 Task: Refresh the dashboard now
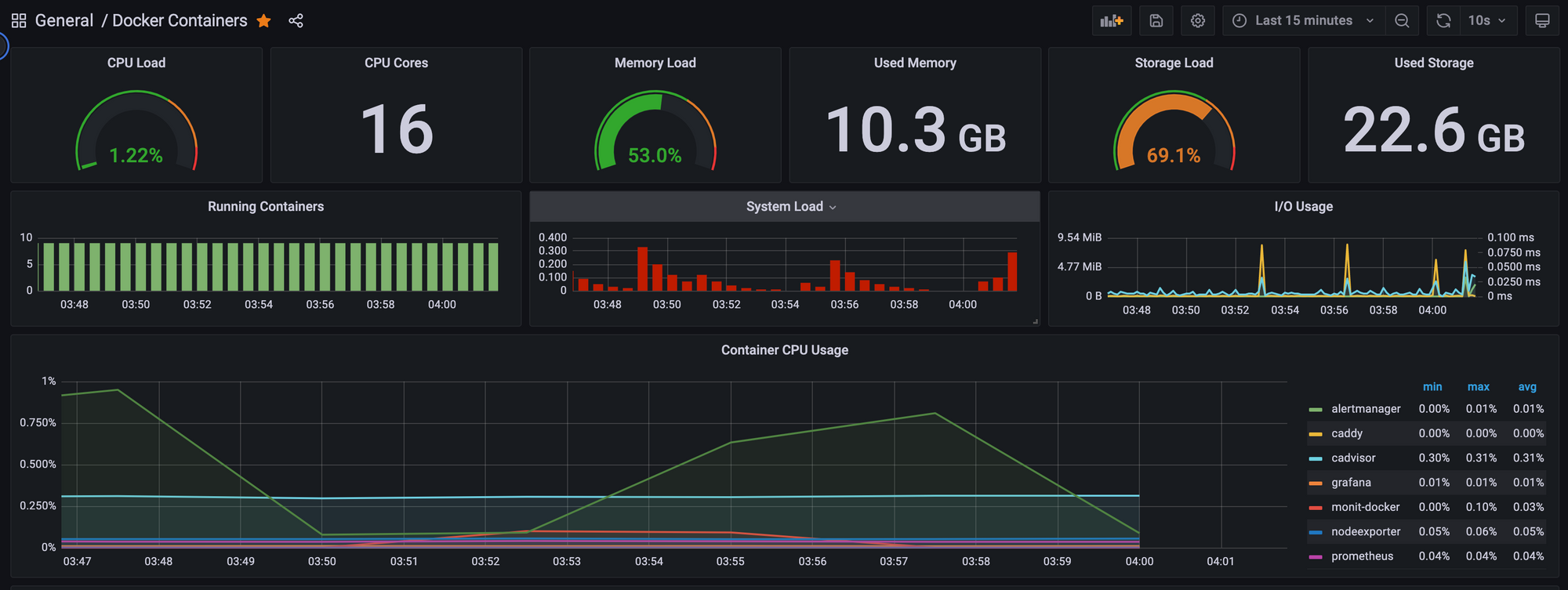coord(1443,20)
